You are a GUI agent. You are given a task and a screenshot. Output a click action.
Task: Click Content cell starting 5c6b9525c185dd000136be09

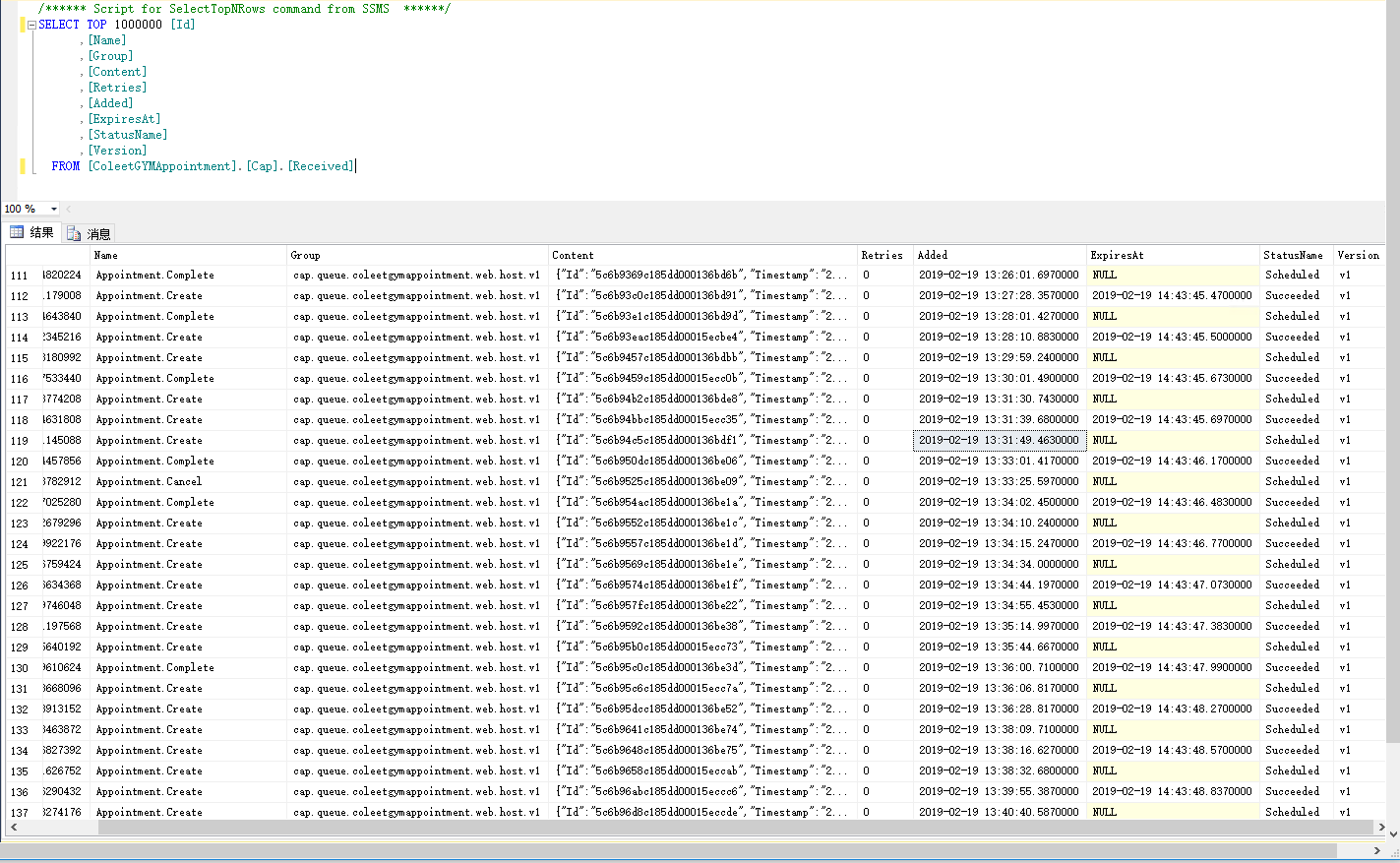pyautogui.click(x=703, y=482)
